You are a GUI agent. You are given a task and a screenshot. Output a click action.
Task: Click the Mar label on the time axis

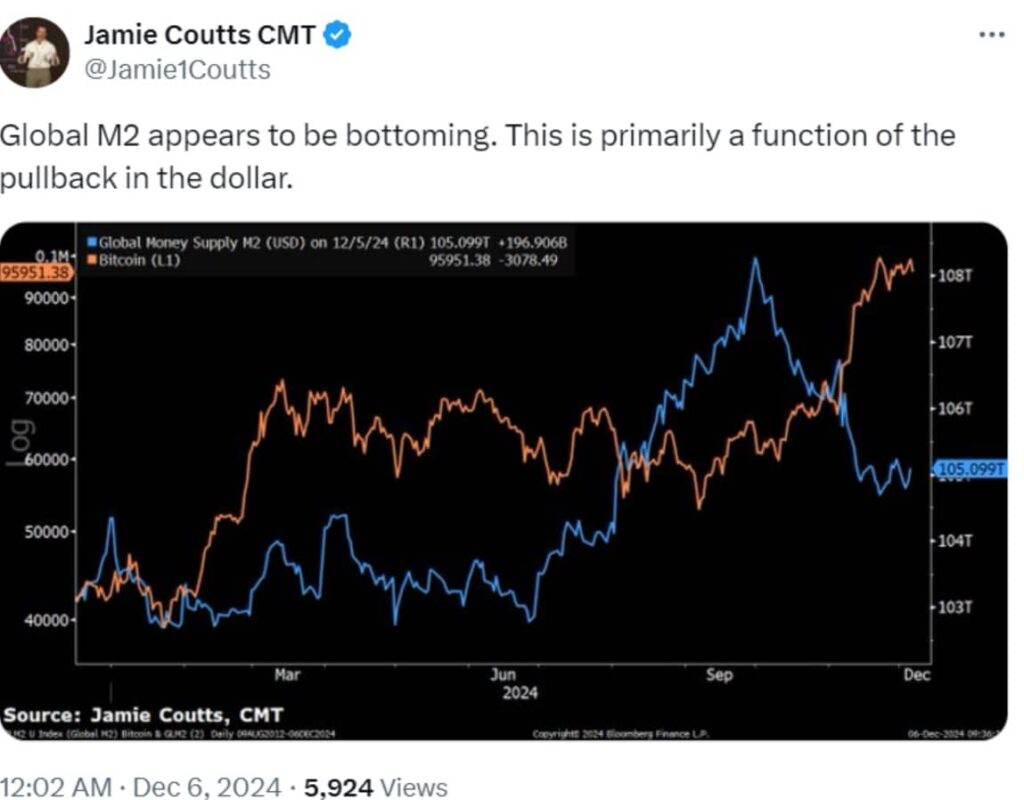point(287,675)
